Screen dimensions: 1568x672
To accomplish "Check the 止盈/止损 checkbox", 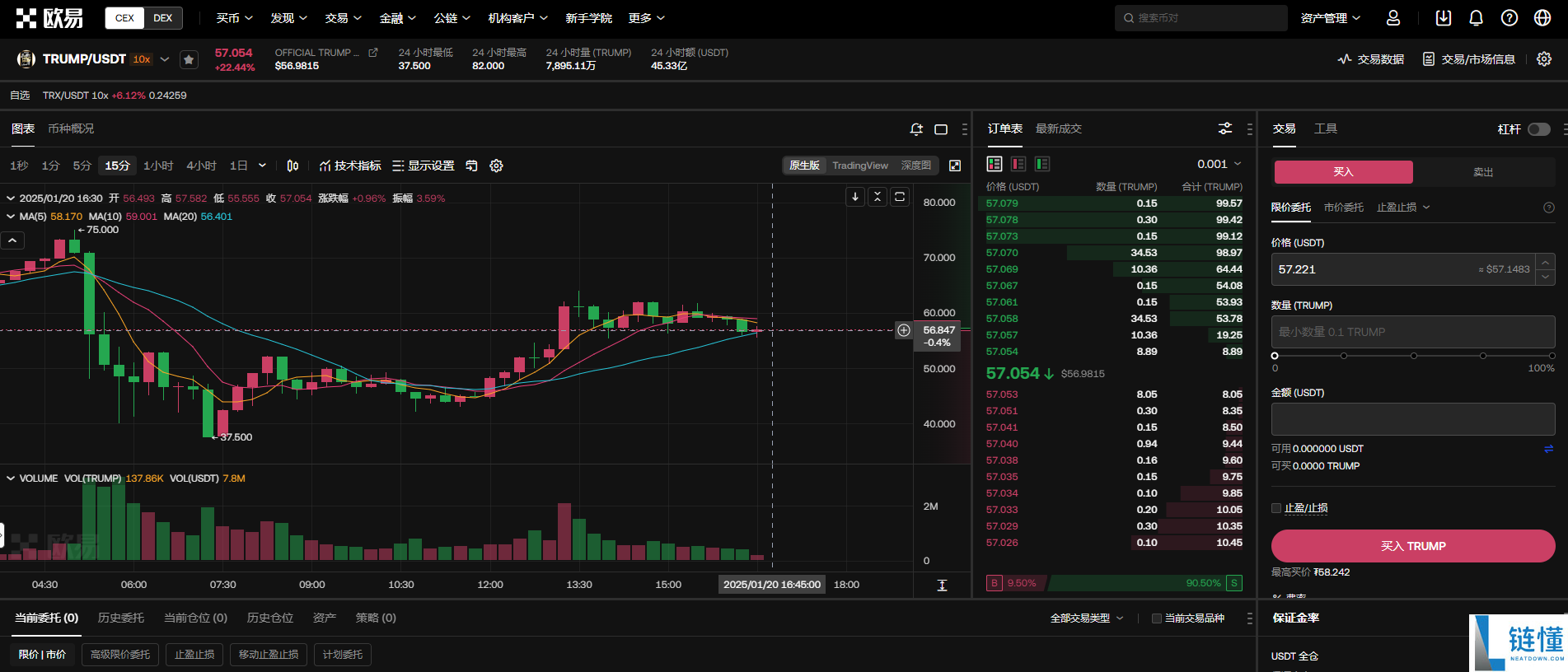I will (1276, 508).
